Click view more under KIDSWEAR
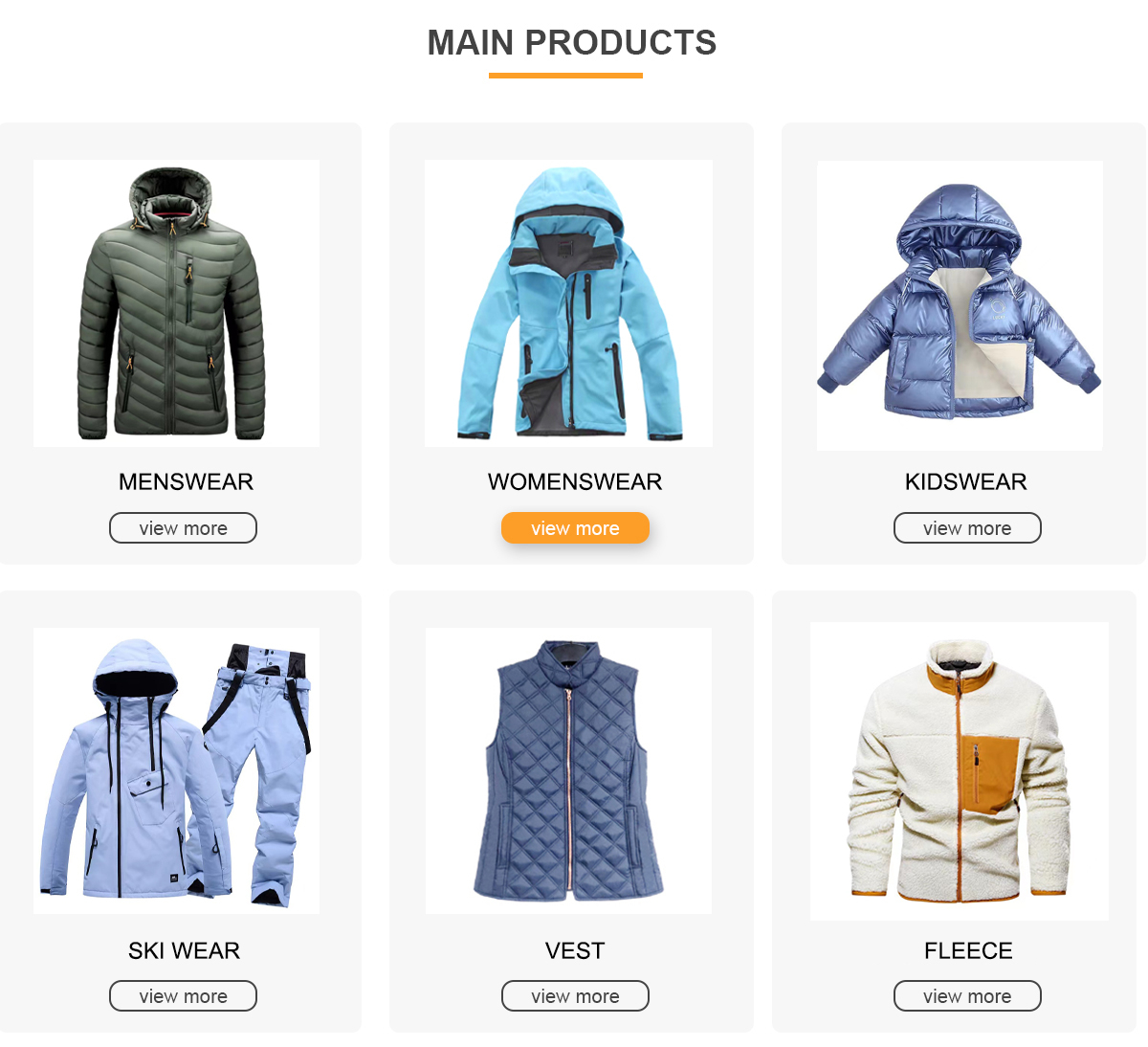Viewport: 1148px width, 1047px height. [x=967, y=528]
